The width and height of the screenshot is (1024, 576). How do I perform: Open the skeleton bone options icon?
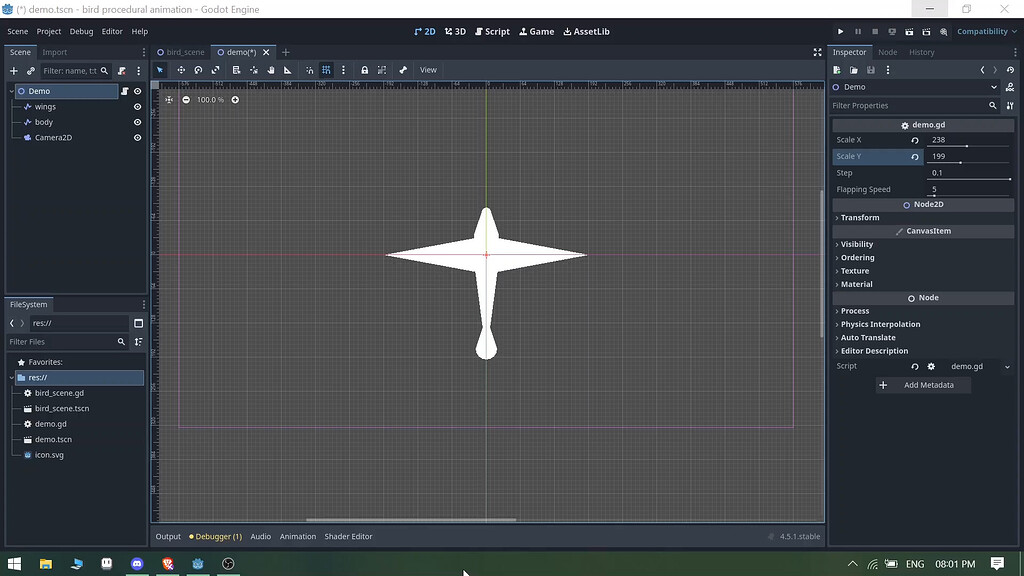tap(403, 70)
